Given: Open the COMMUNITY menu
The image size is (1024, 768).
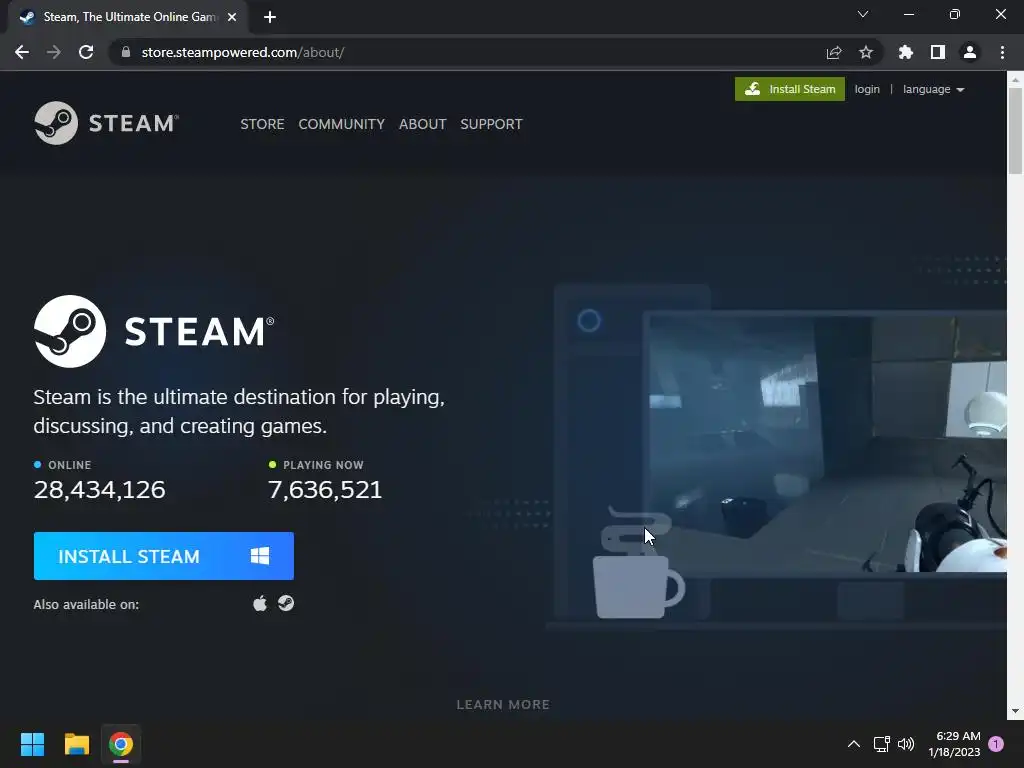Looking at the screenshot, I should (x=342, y=124).
